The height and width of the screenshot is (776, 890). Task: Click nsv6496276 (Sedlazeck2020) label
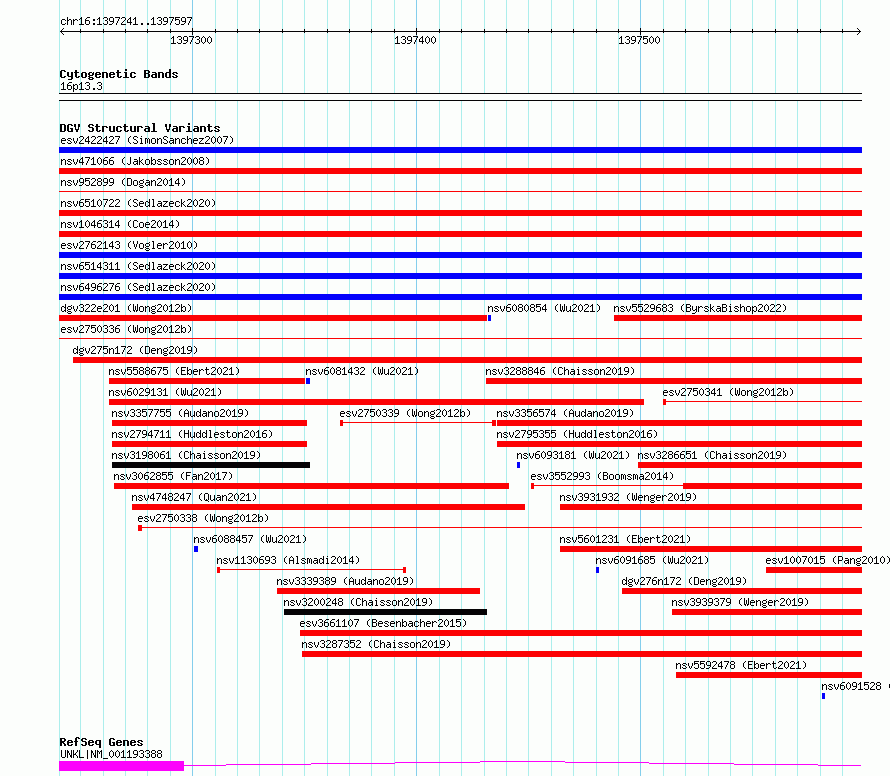pyautogui.click(x=138, y=287)
